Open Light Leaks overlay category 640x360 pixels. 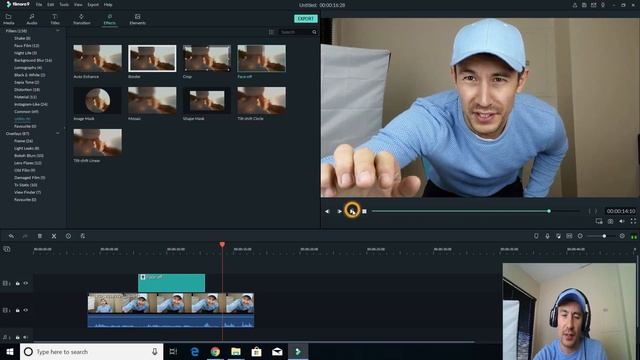[x=27, y=148]
